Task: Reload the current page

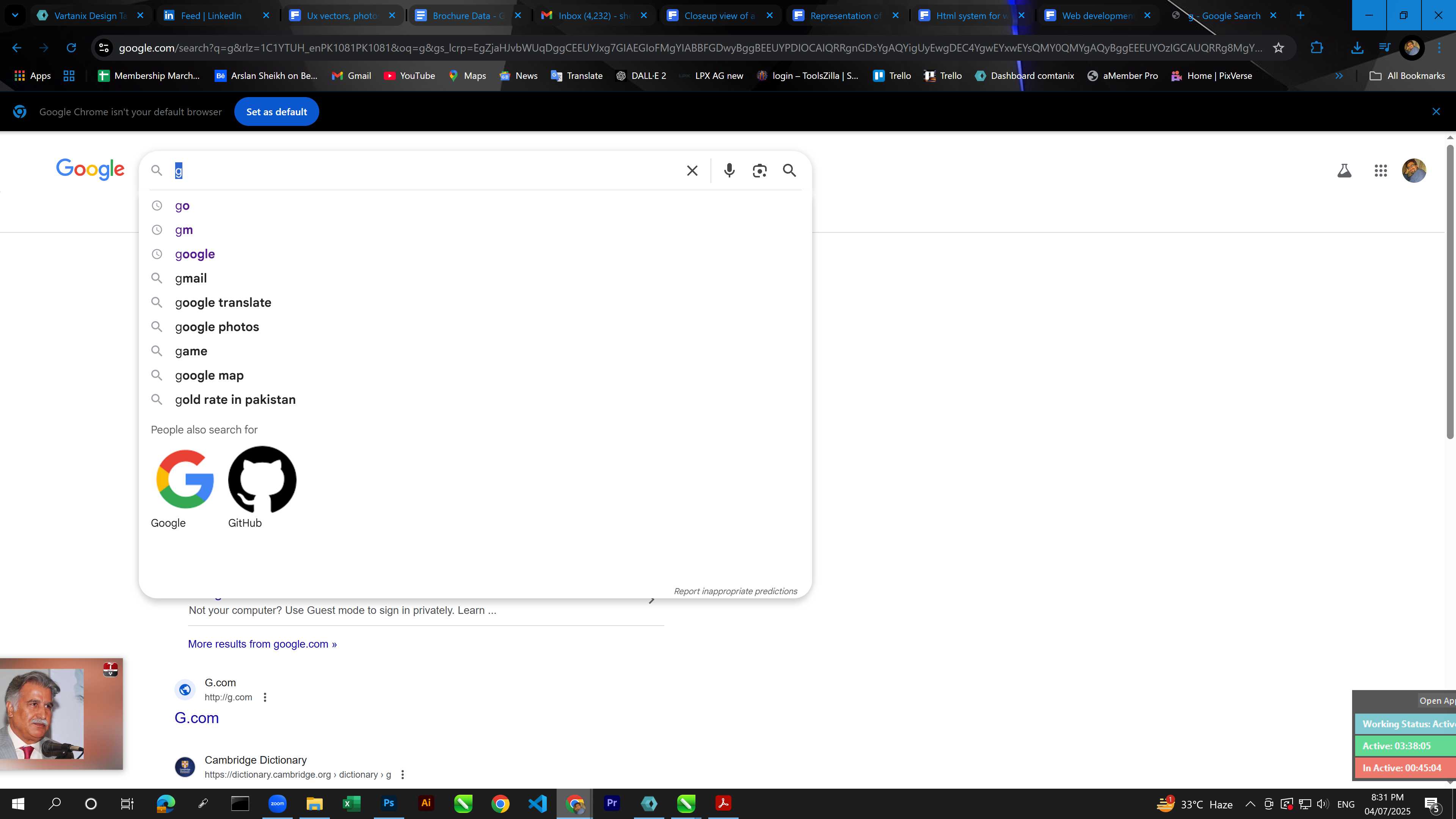Action: click(x=71, y=48)
